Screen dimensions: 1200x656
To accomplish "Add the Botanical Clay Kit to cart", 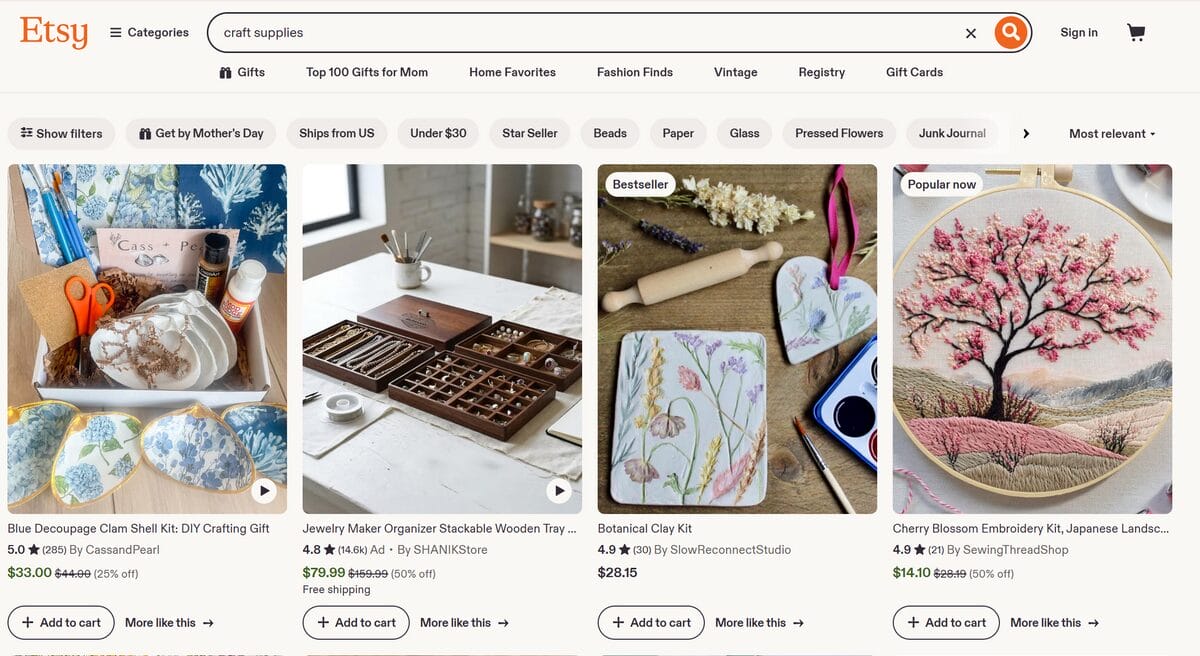I will point(650,622).
